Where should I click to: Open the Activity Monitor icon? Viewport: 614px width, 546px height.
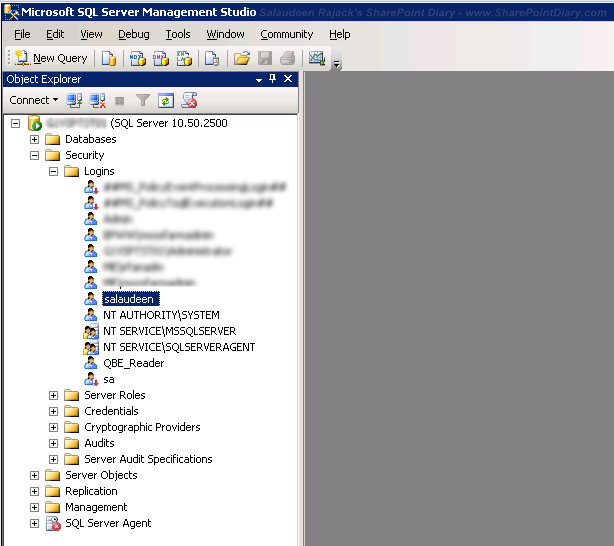pyautogui.click(x=317, y=58)
